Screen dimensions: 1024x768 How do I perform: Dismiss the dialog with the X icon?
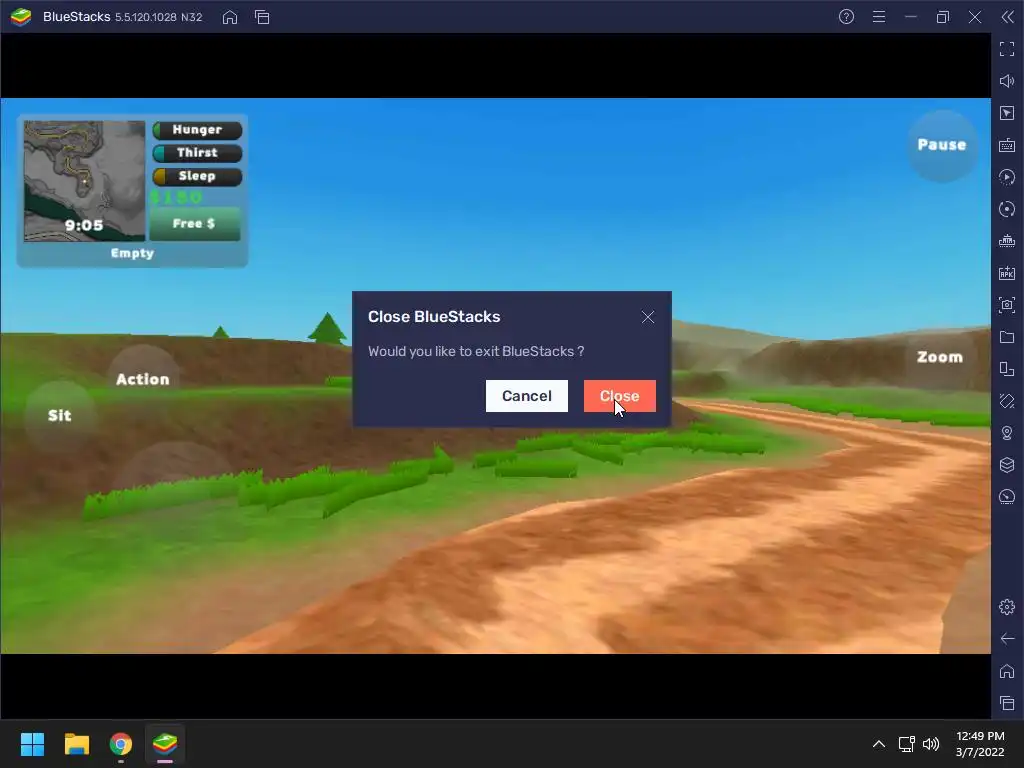click(x=648, y=317)
